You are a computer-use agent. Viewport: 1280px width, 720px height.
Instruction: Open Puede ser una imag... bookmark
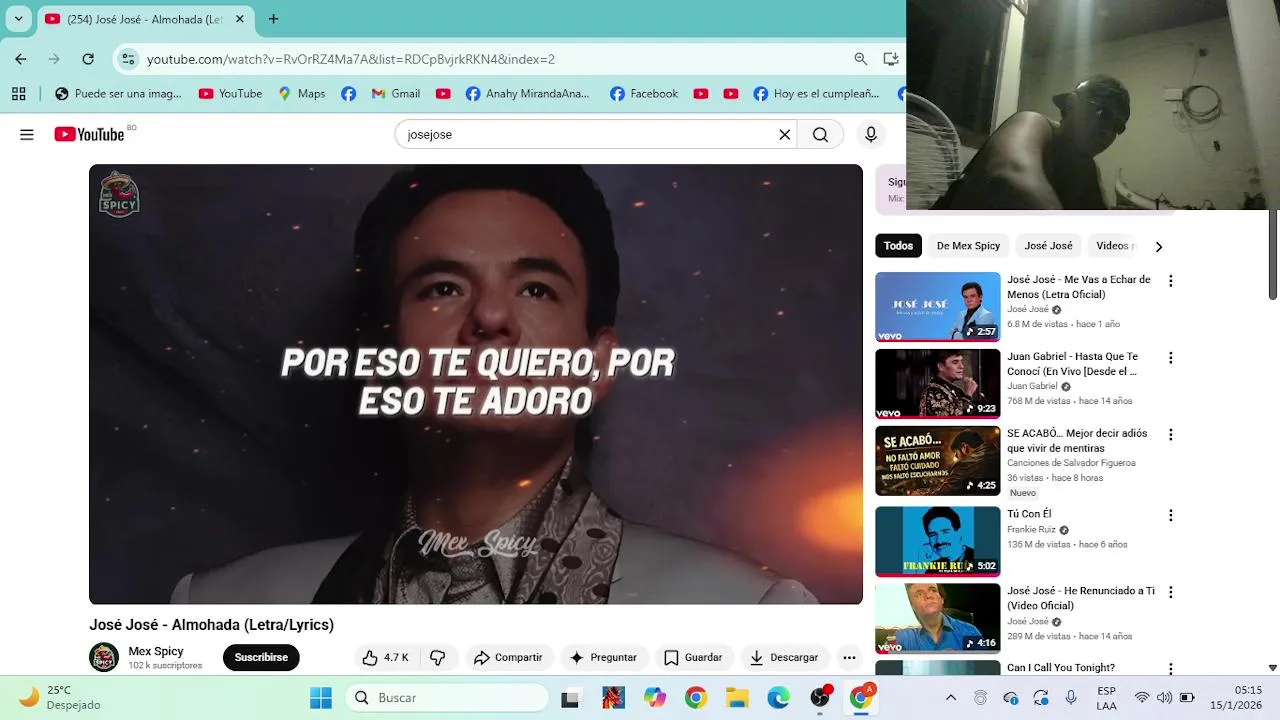click(x=118, y=93)
